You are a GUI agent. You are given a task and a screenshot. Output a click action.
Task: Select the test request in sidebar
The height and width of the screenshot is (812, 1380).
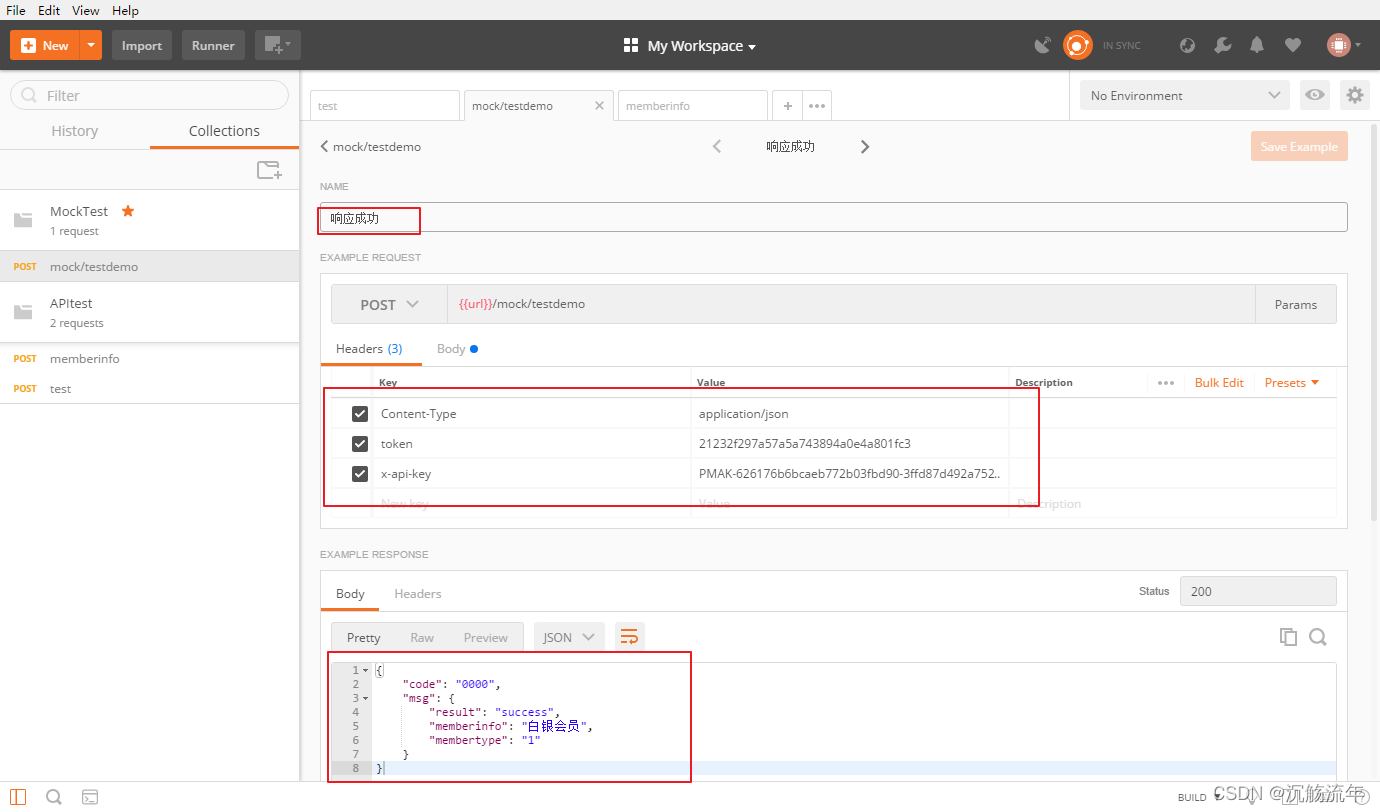coord(149,388)
